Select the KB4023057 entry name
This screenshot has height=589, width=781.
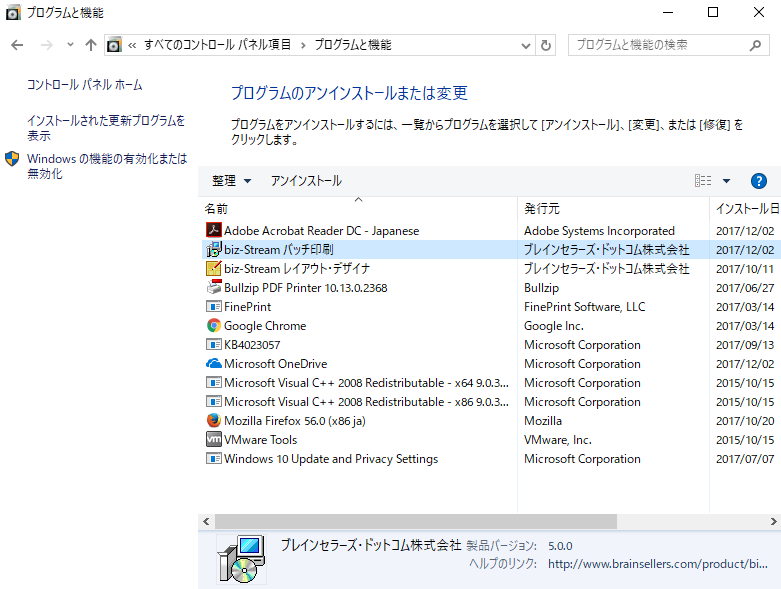pyautogui.click(x=252, y=345)
